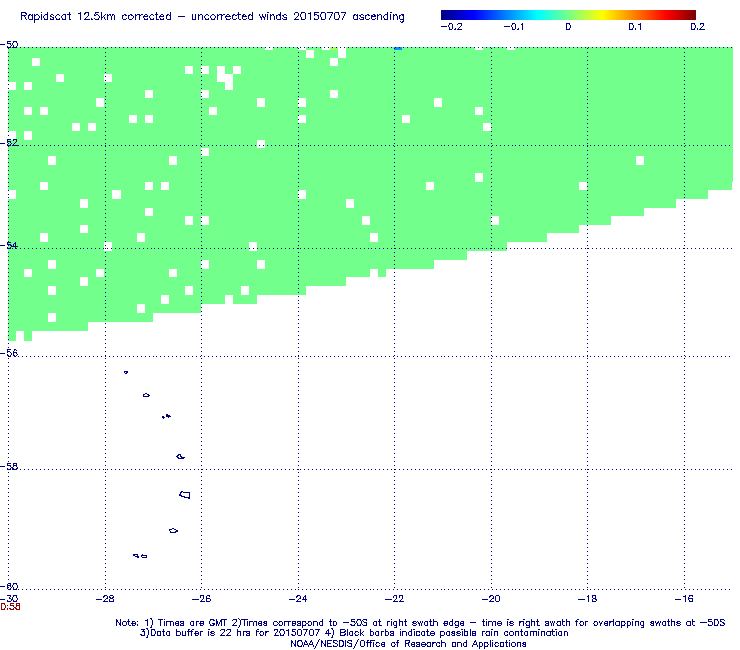Click the blue data cell on the -50 line near -22
The image size is (740, 650).
398,48
